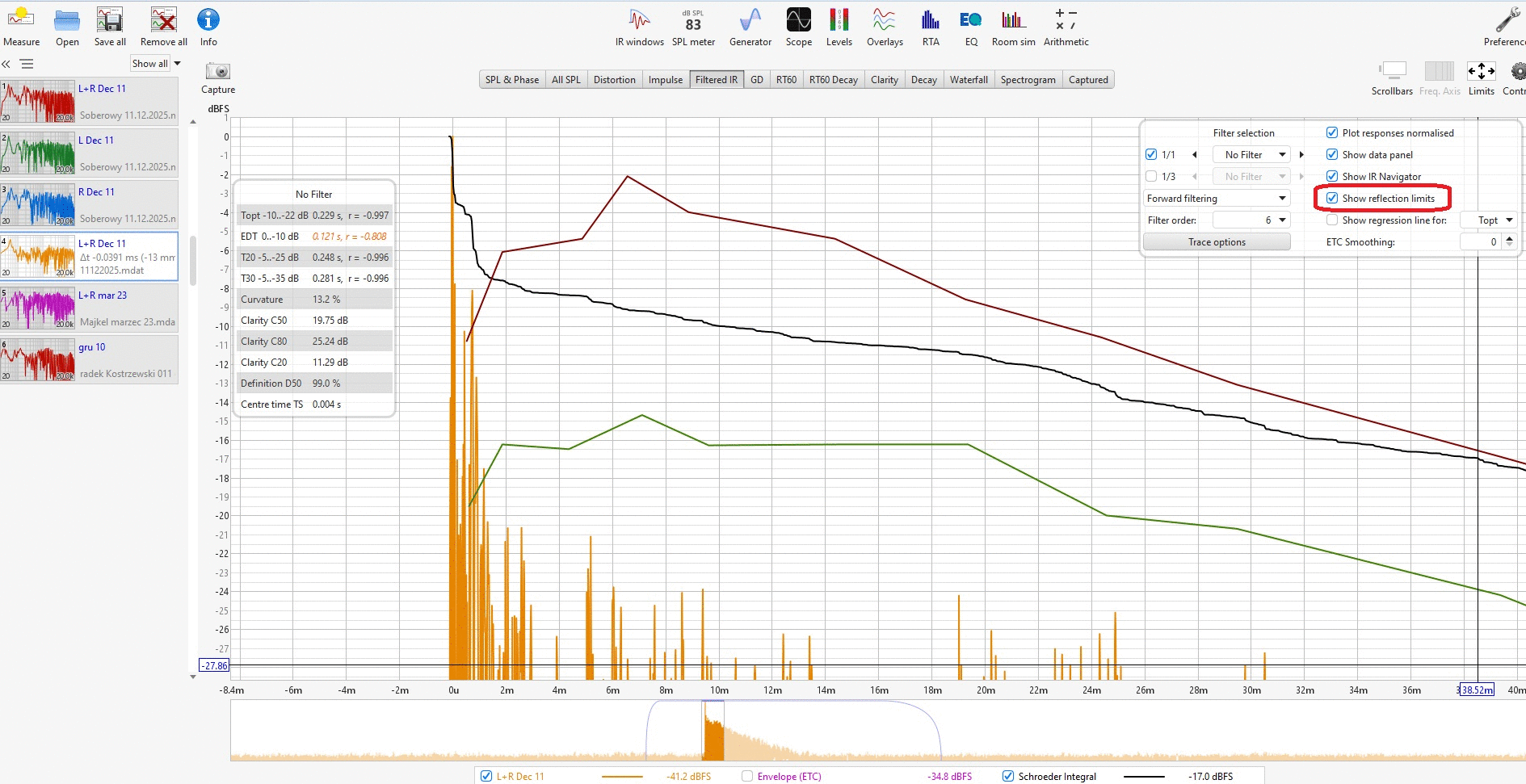Open Forward filtering dropdown
The width and height of the screenshot is (1526, 784).
tap(1217, 199)
